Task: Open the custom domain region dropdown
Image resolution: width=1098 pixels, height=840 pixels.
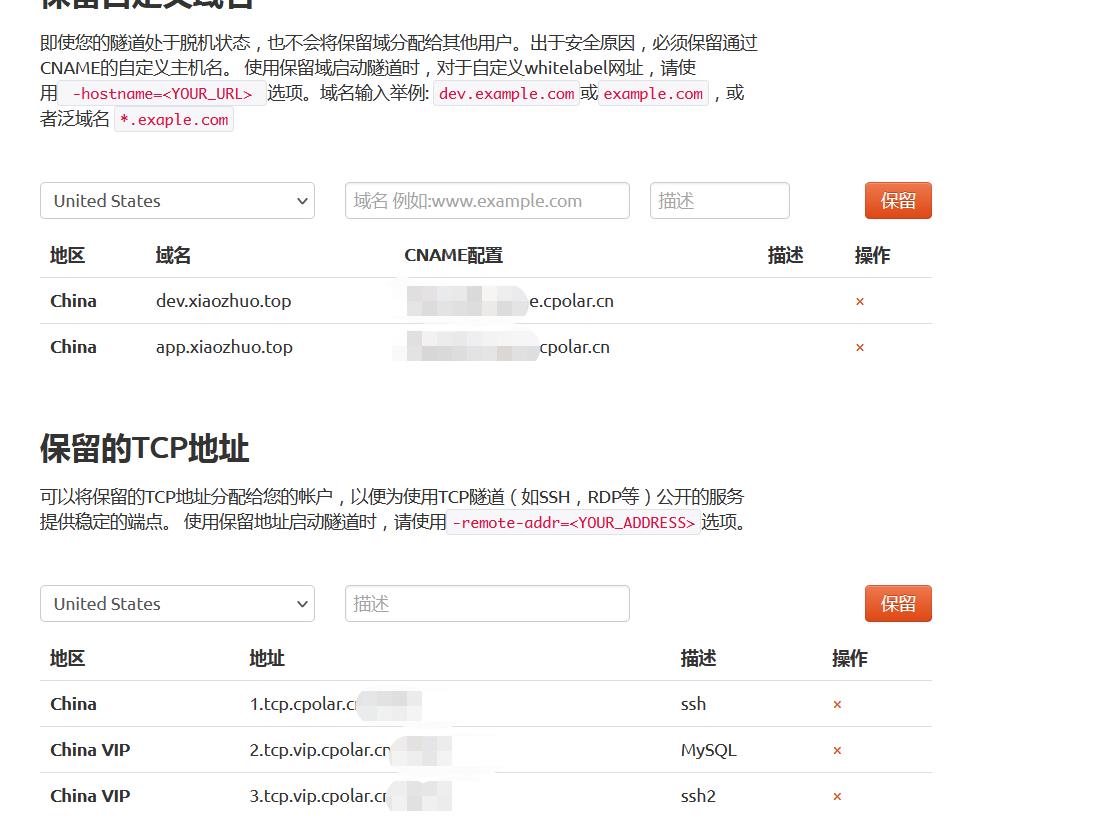Action: 177,201
